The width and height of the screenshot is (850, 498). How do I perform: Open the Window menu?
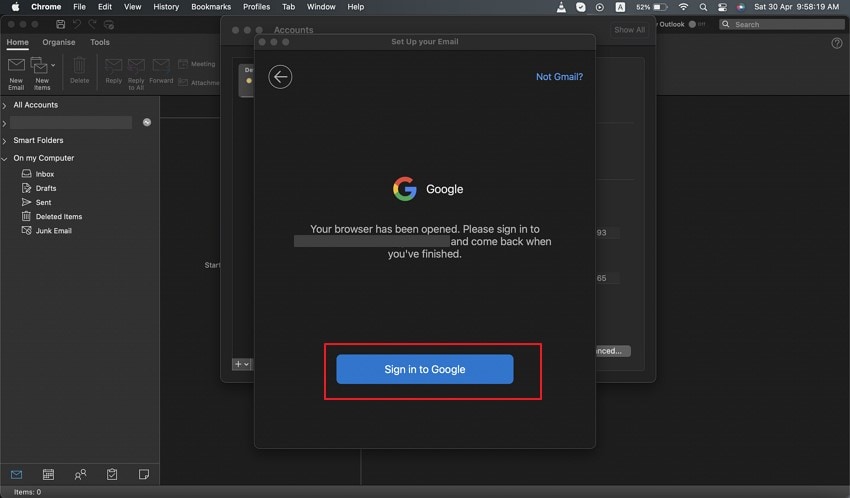(321, 7)
